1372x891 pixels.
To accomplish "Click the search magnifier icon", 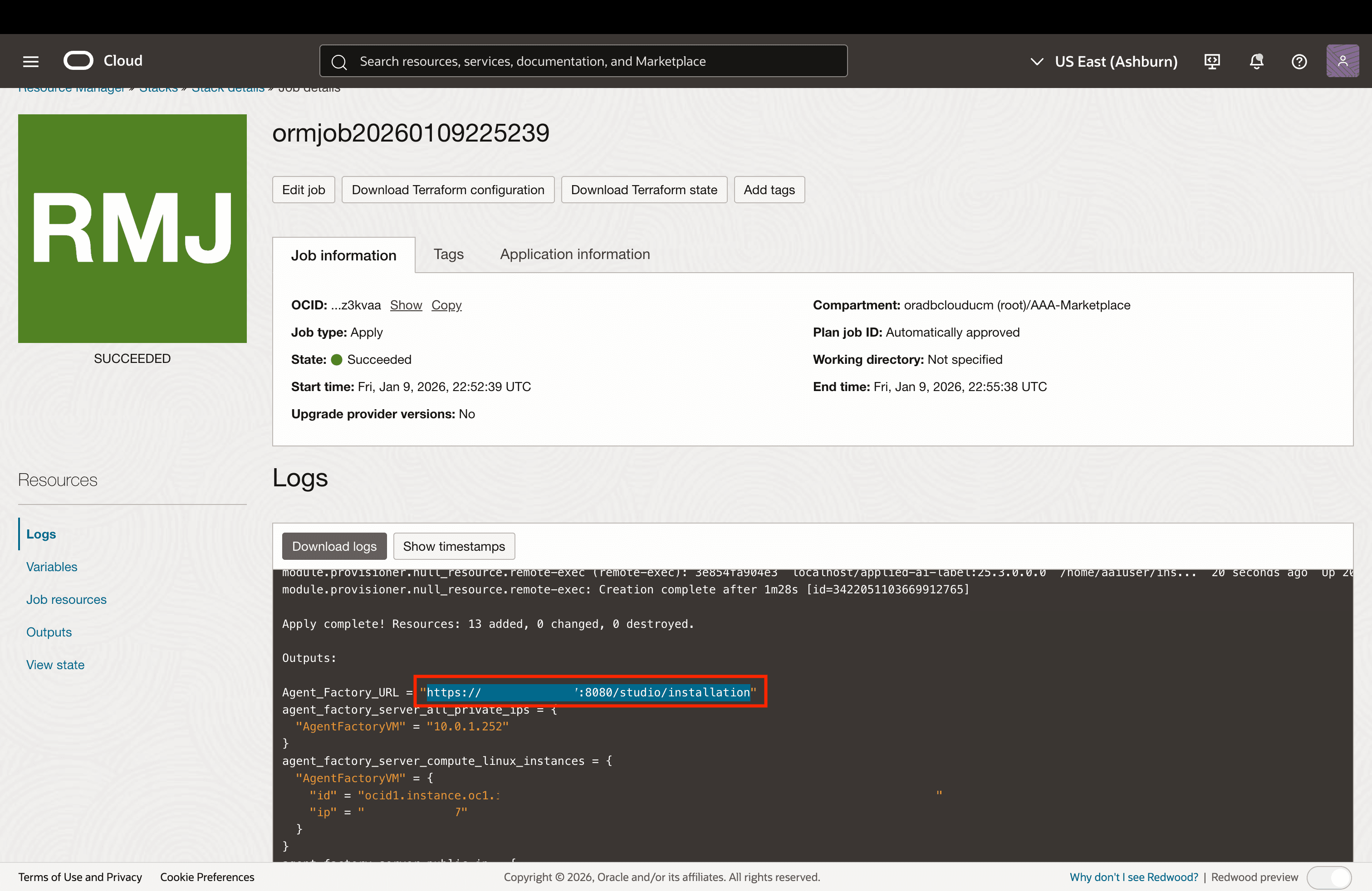I will point(339,60).
